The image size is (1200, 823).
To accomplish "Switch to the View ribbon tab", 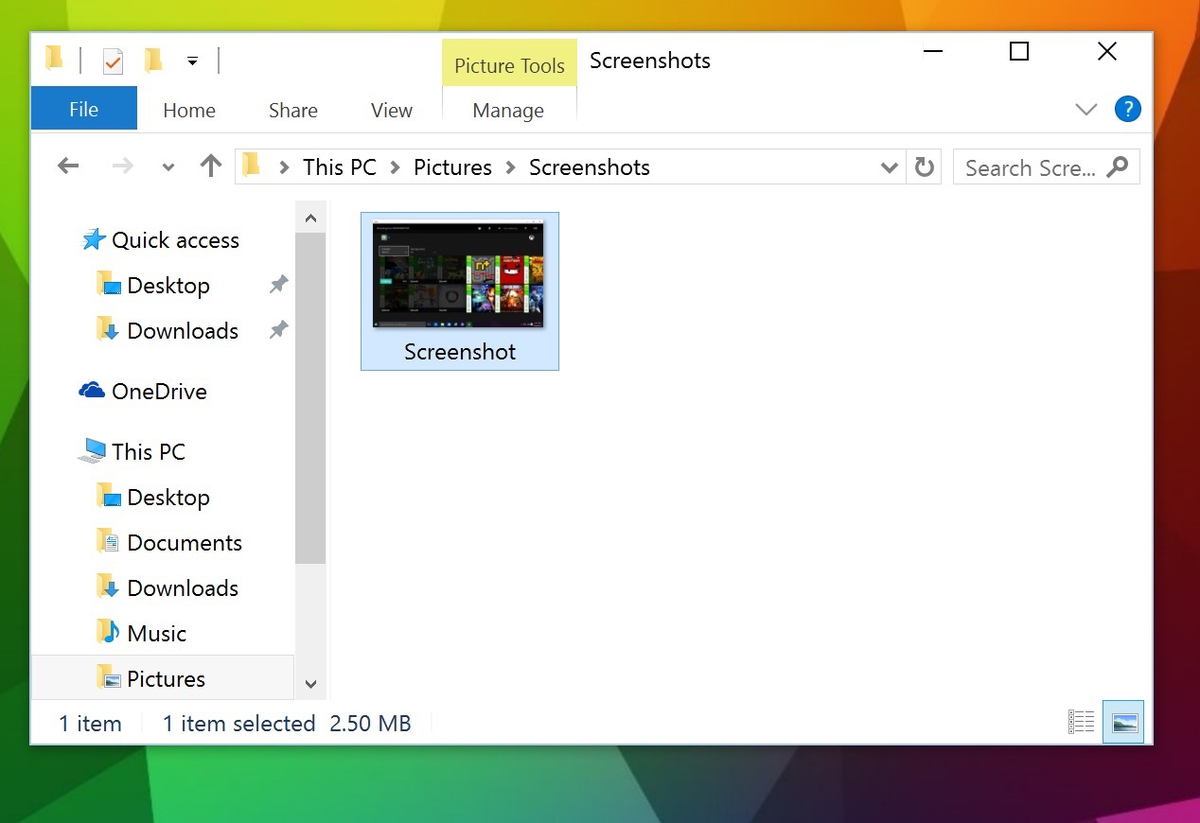I will click(x=392, y=110).
